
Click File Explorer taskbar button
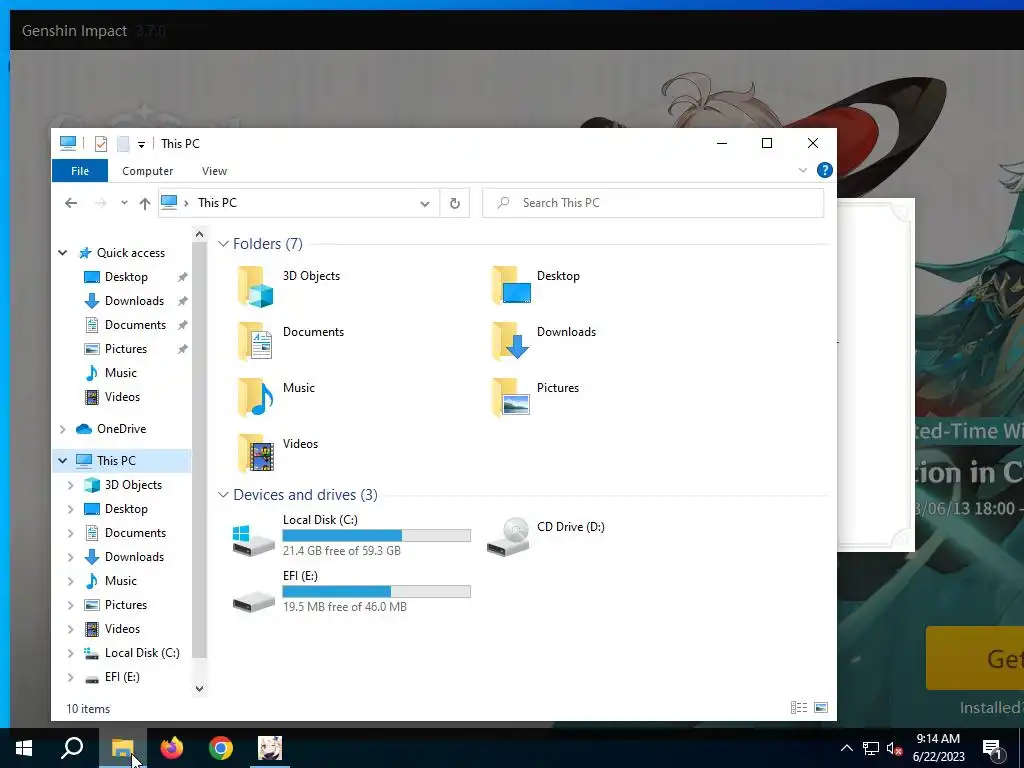122,748
